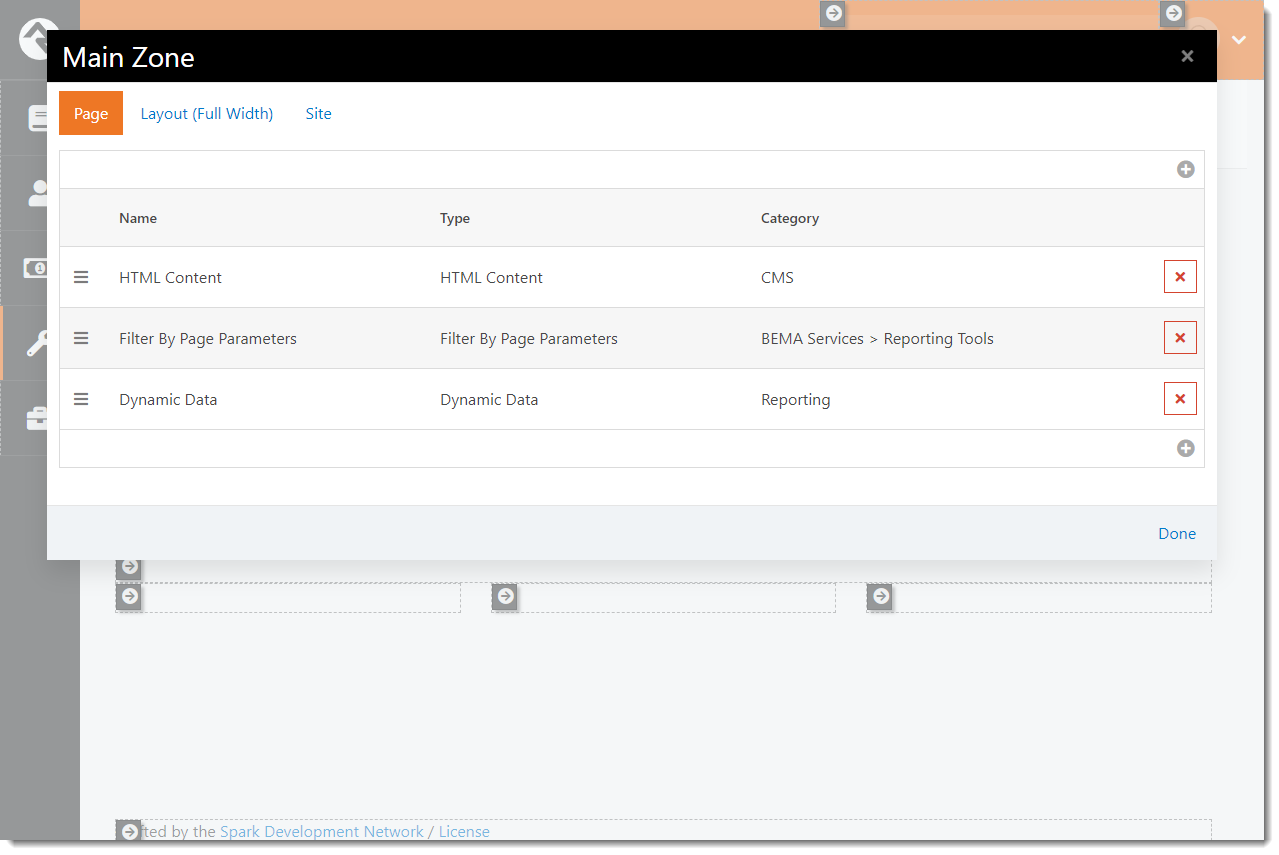This screenshot has width=1279, height=855.
Task: Sort by Name column header
Action: pyautogui.click(x=138, y=218)
